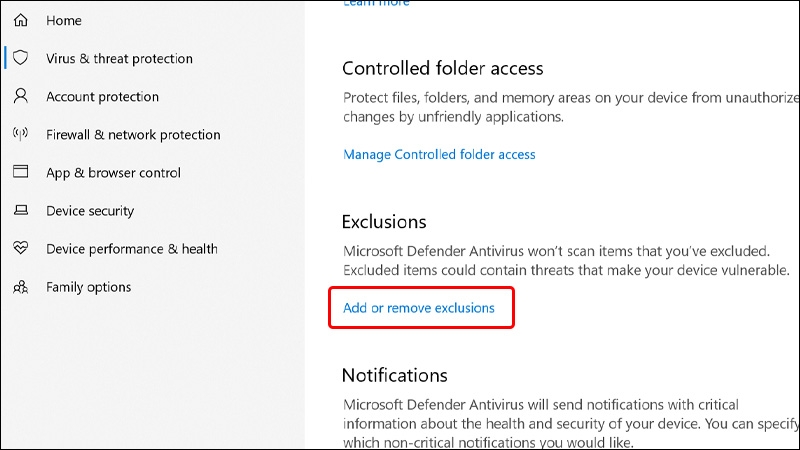
Task: Open Firewall & network protection
Action: 133,135
